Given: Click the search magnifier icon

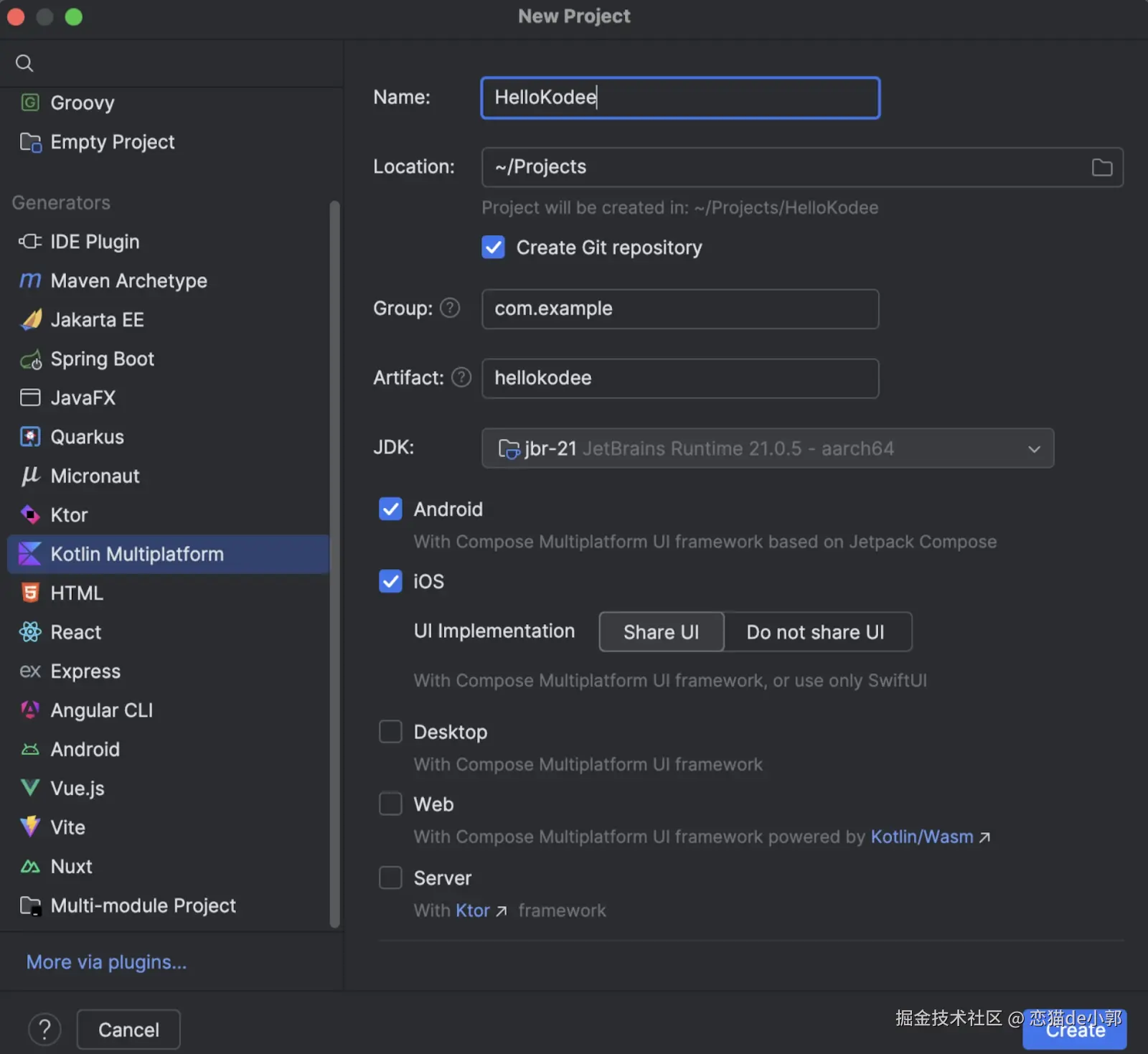Looking at the screenshot, I should point(24,63).
